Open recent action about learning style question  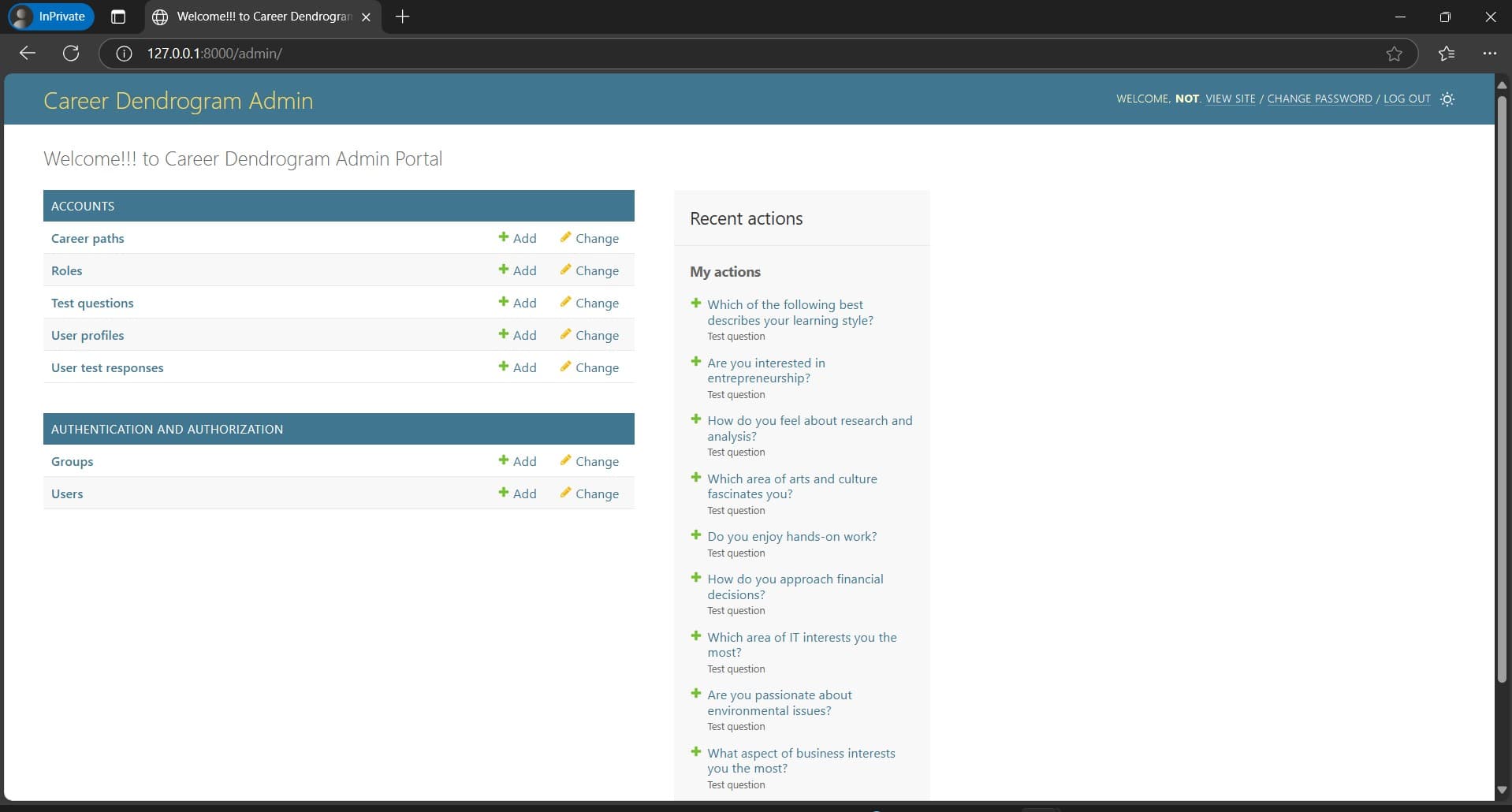pos(790,312)
